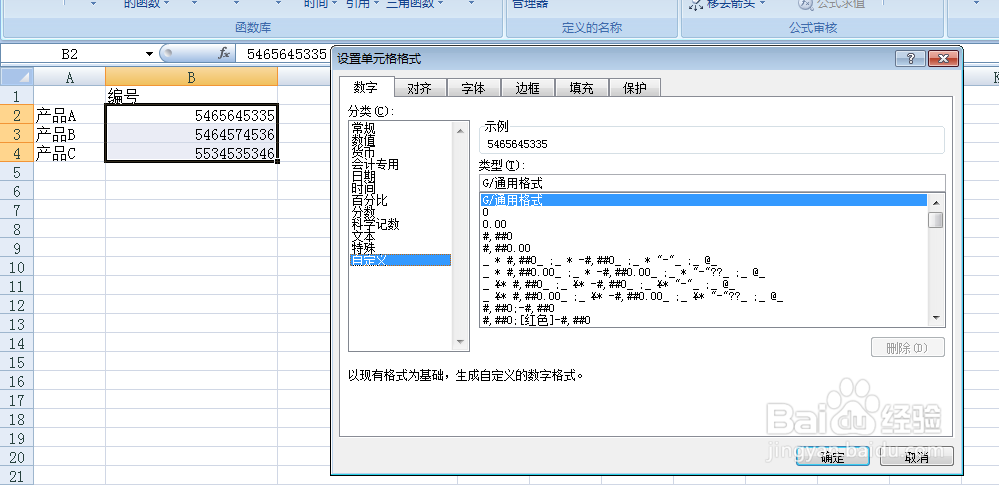Select column B header
This screenshot has width=999, height=485.
tap(192, 77)
